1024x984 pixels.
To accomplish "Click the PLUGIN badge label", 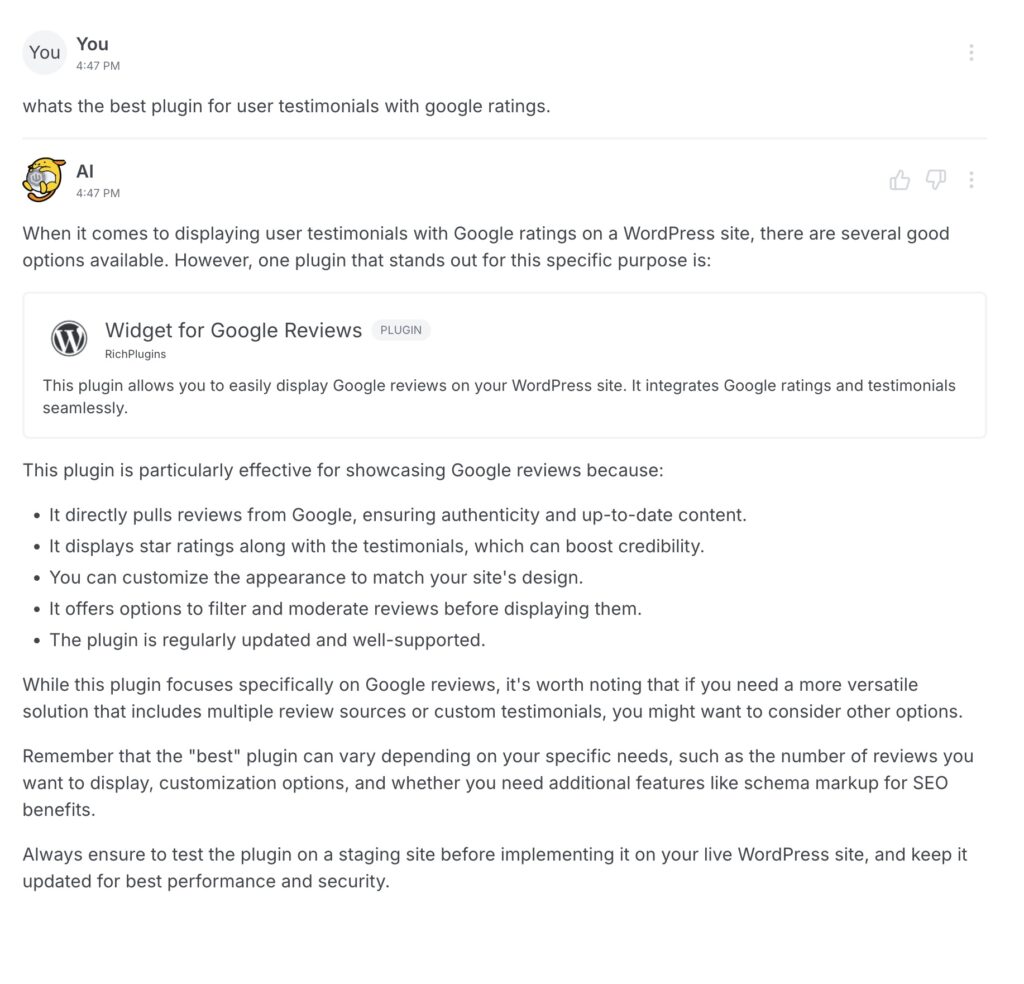I will [401, 330].
